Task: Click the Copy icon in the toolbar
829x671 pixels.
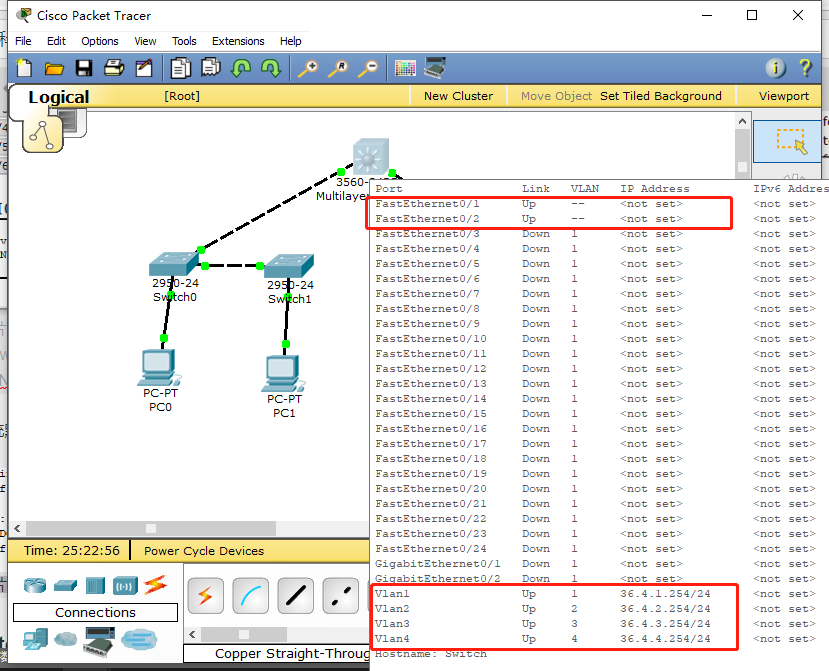Action: point(181,68)
